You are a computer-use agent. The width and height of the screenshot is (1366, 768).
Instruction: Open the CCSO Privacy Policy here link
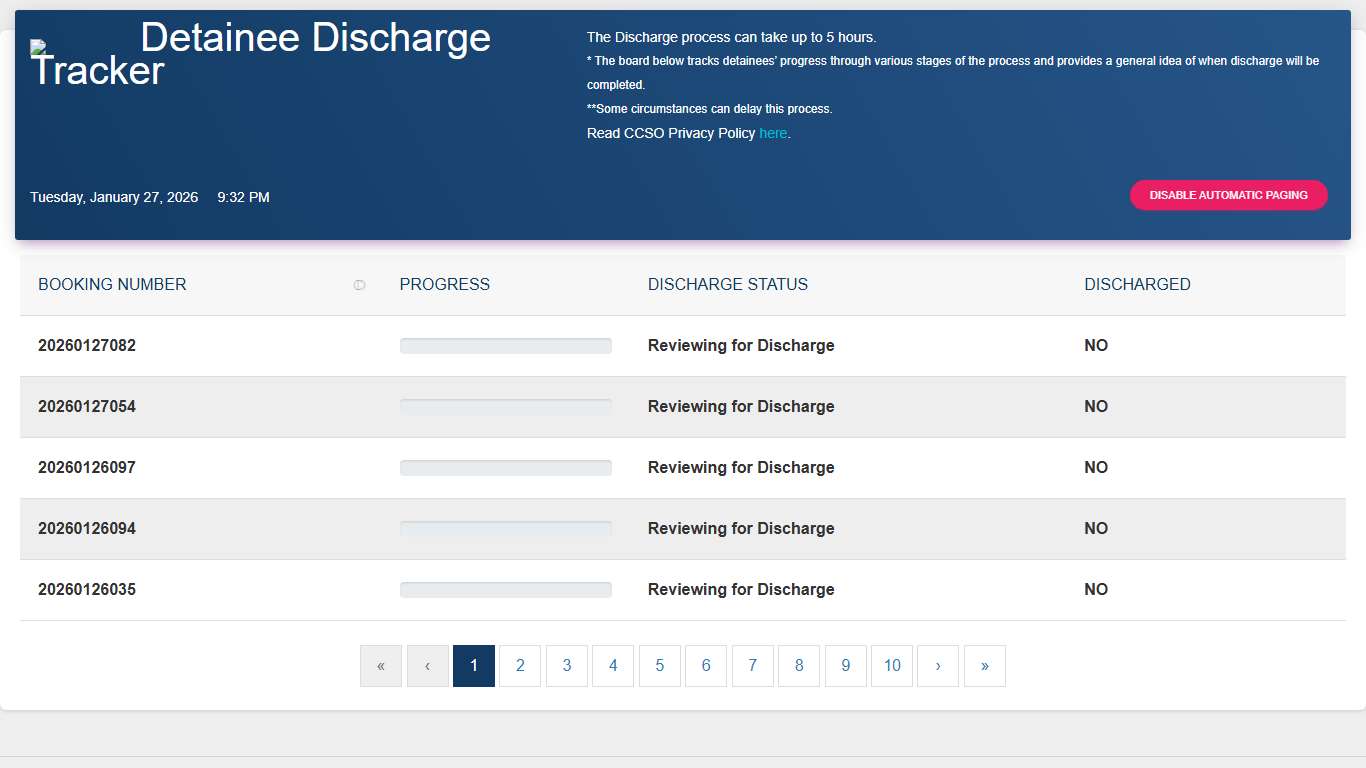tap(773, 133)
